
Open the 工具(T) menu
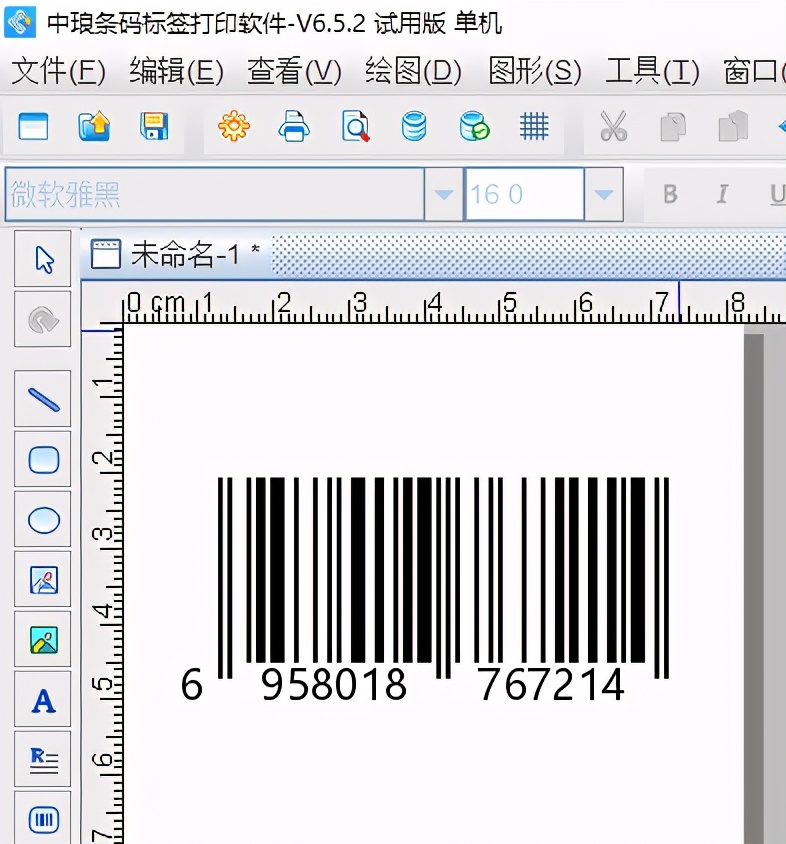[652, 72]
